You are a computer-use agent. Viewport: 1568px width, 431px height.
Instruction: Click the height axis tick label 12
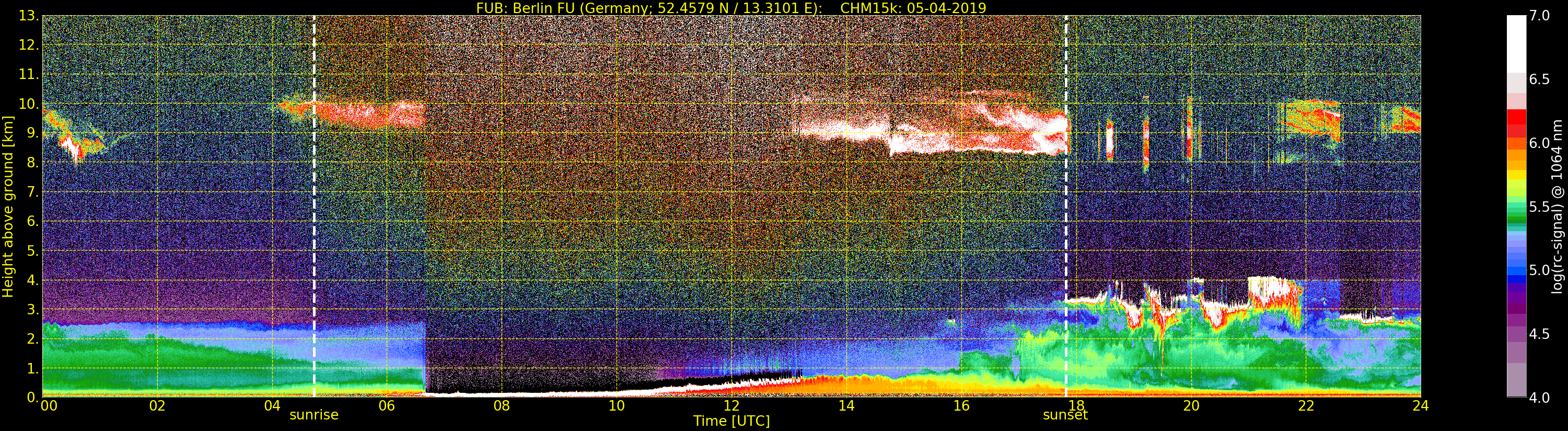tap(29, 45)
